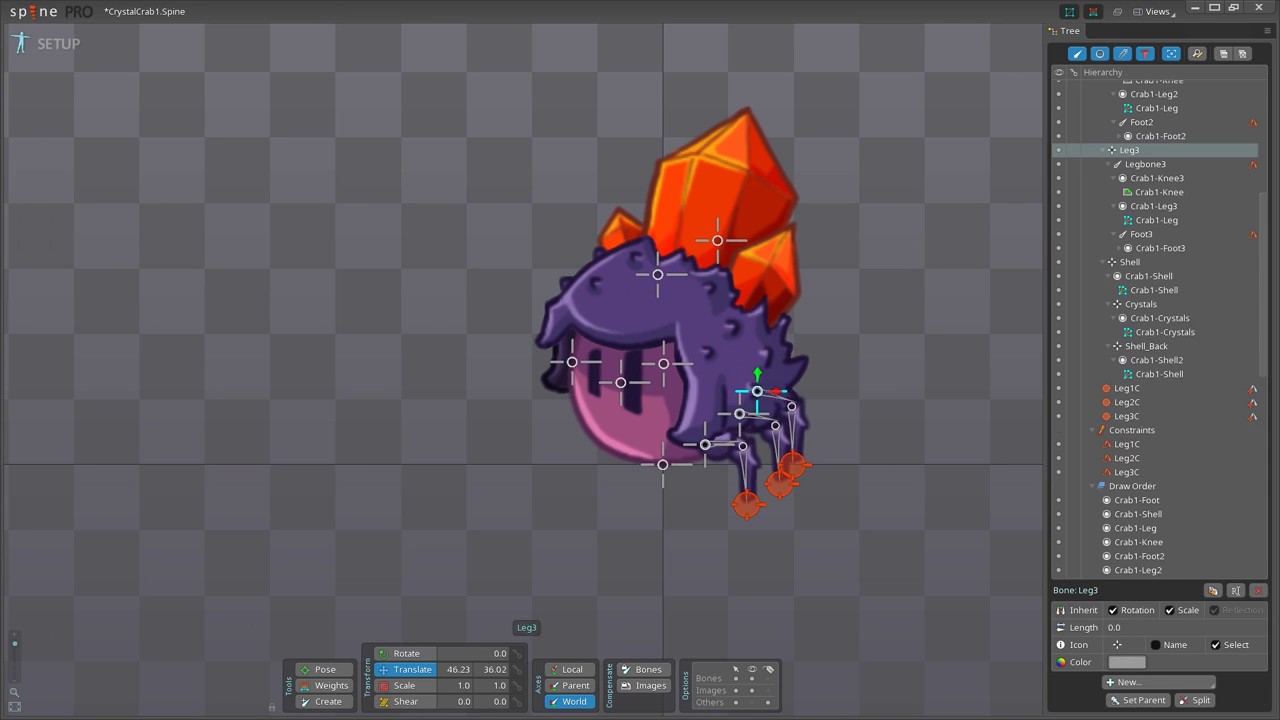
Task: Collapse the Leg3 bone node
Action: click(1103, 150)
